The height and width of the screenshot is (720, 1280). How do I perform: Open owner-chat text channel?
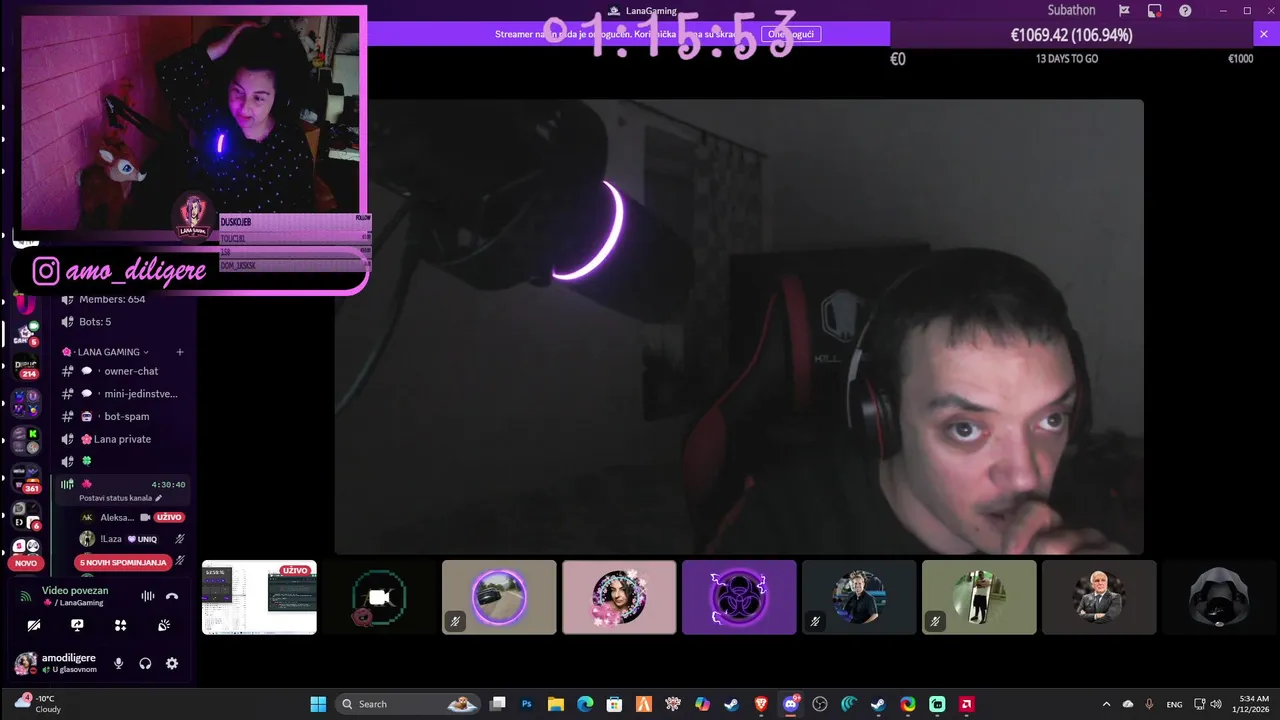point(122,371)
